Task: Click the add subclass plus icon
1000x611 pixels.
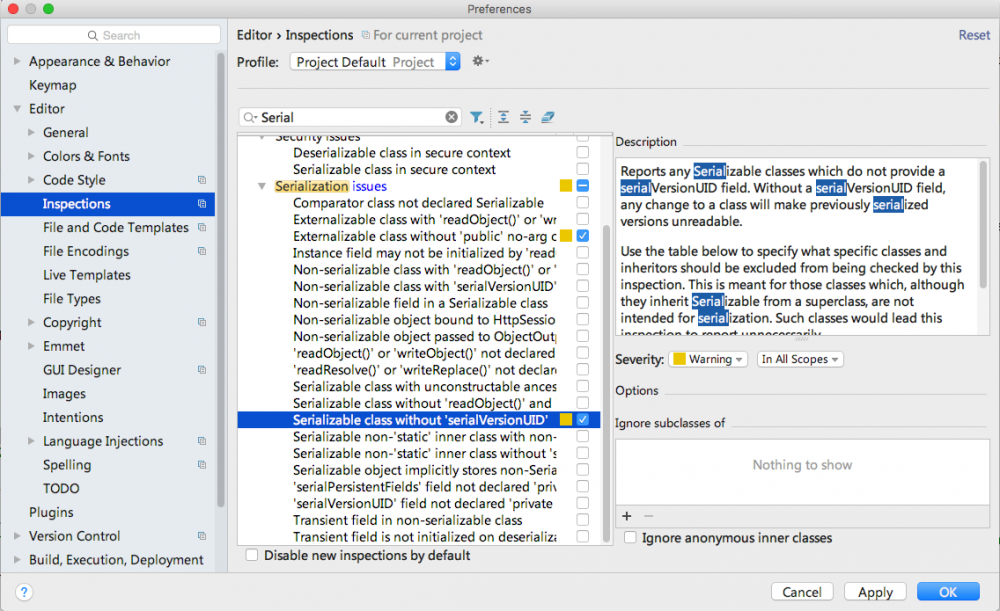Action: point(627,516)
